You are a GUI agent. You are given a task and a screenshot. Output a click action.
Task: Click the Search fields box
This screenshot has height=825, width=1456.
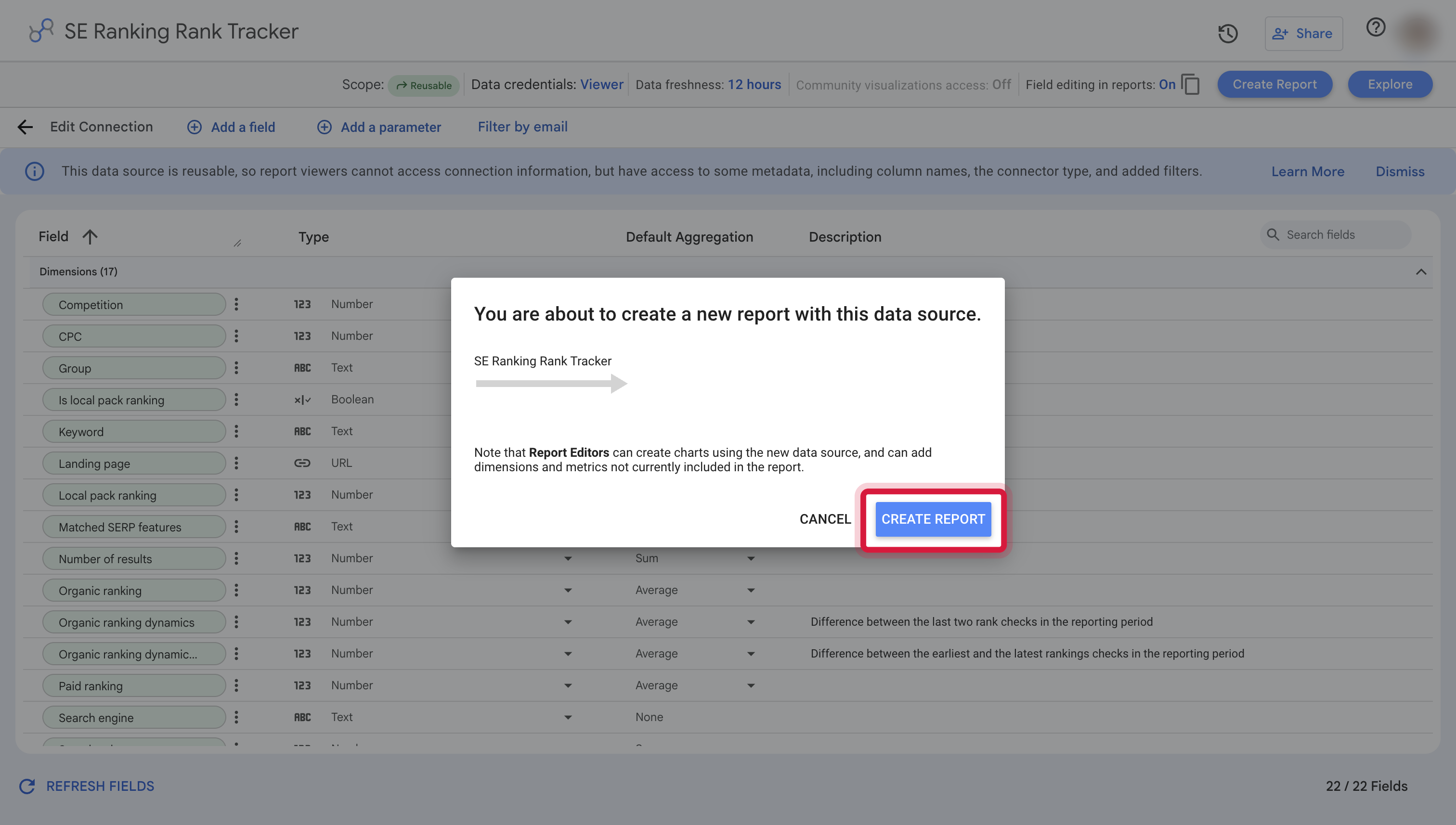(x=1335, y=234)
